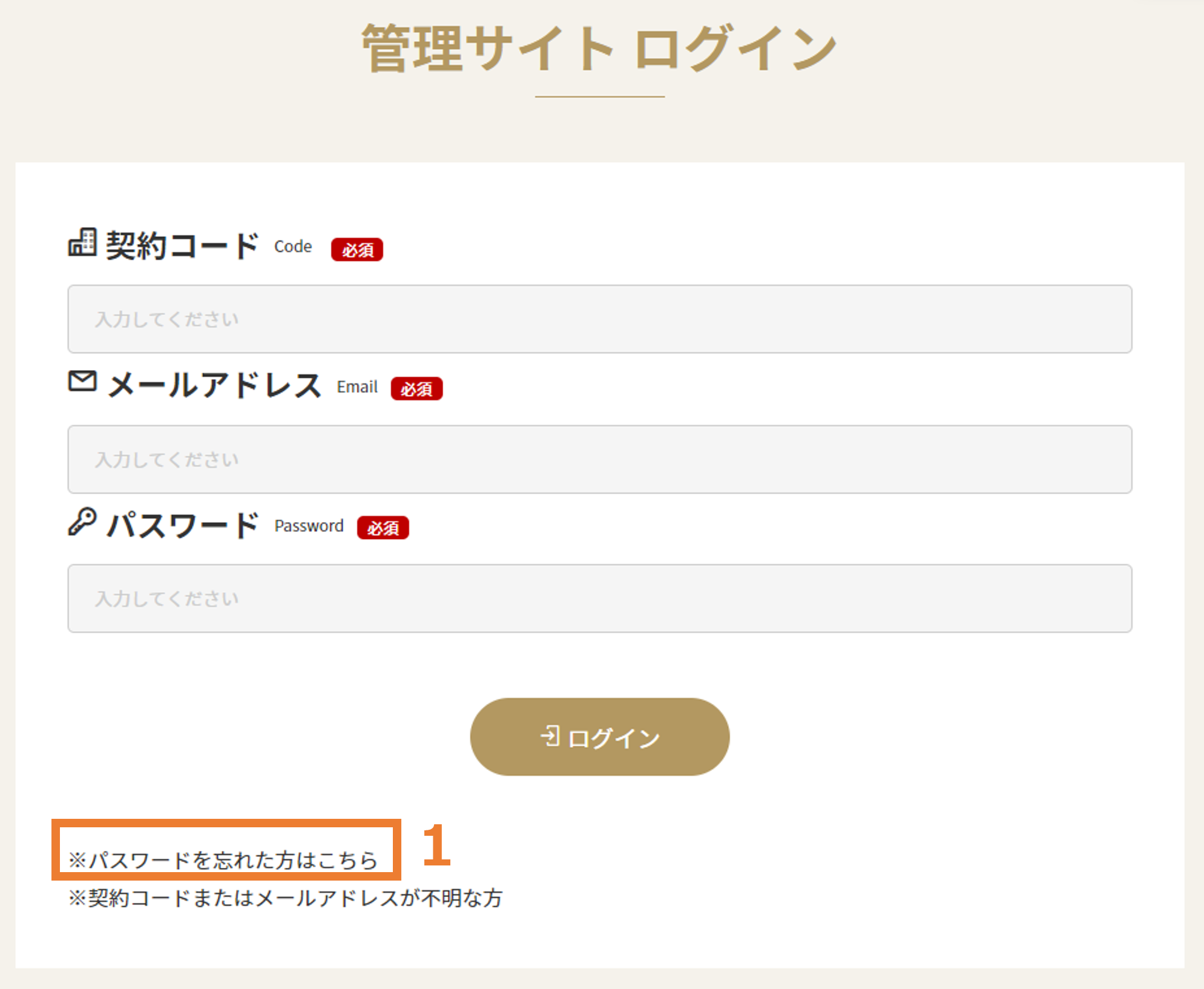This screenshot has width=1204, height=989.
Task: Click the 契約コード field label text
Action: coord(183,246)
